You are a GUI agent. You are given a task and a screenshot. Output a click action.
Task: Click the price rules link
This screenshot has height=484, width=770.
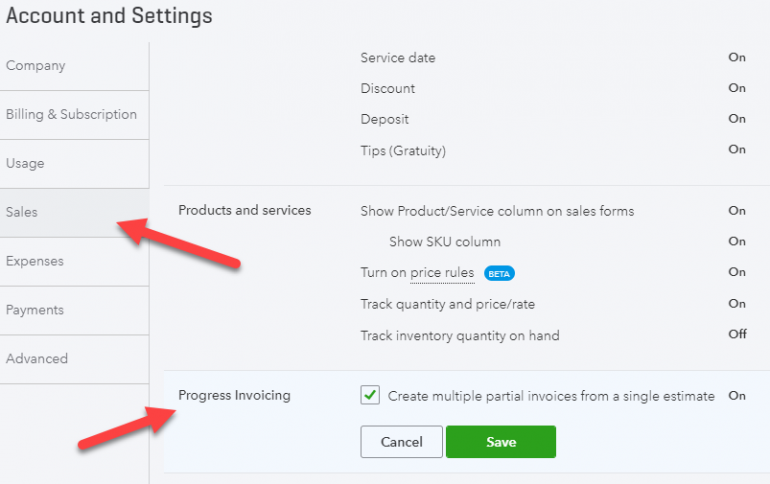(x=442, y=273)
